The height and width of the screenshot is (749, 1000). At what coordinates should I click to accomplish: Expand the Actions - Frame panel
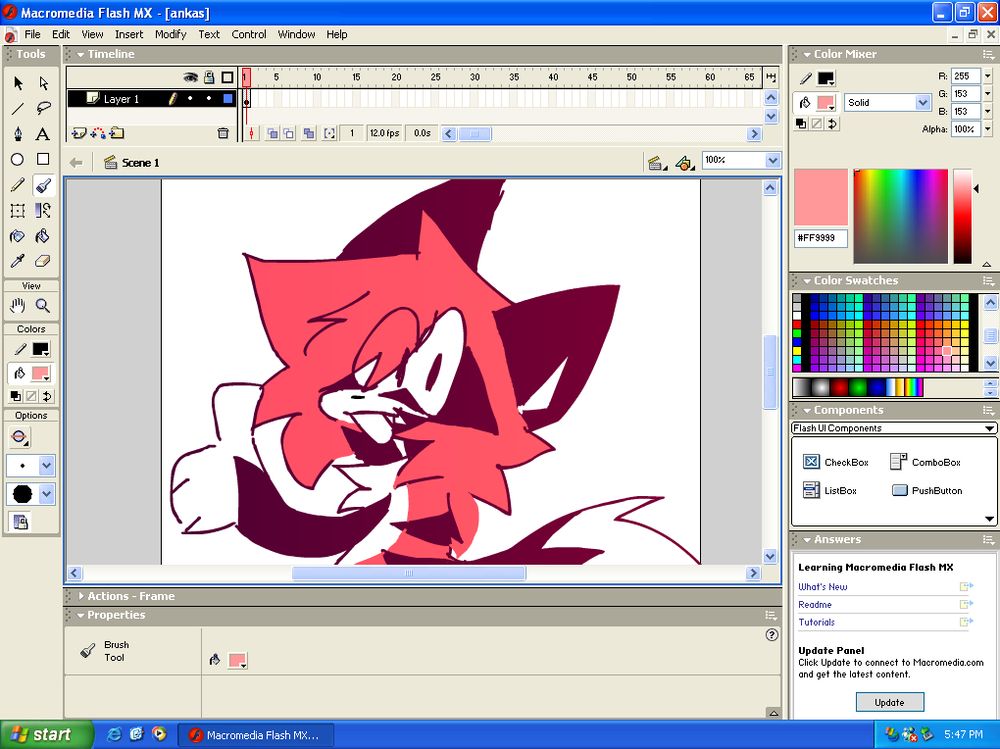click(81, 596)
